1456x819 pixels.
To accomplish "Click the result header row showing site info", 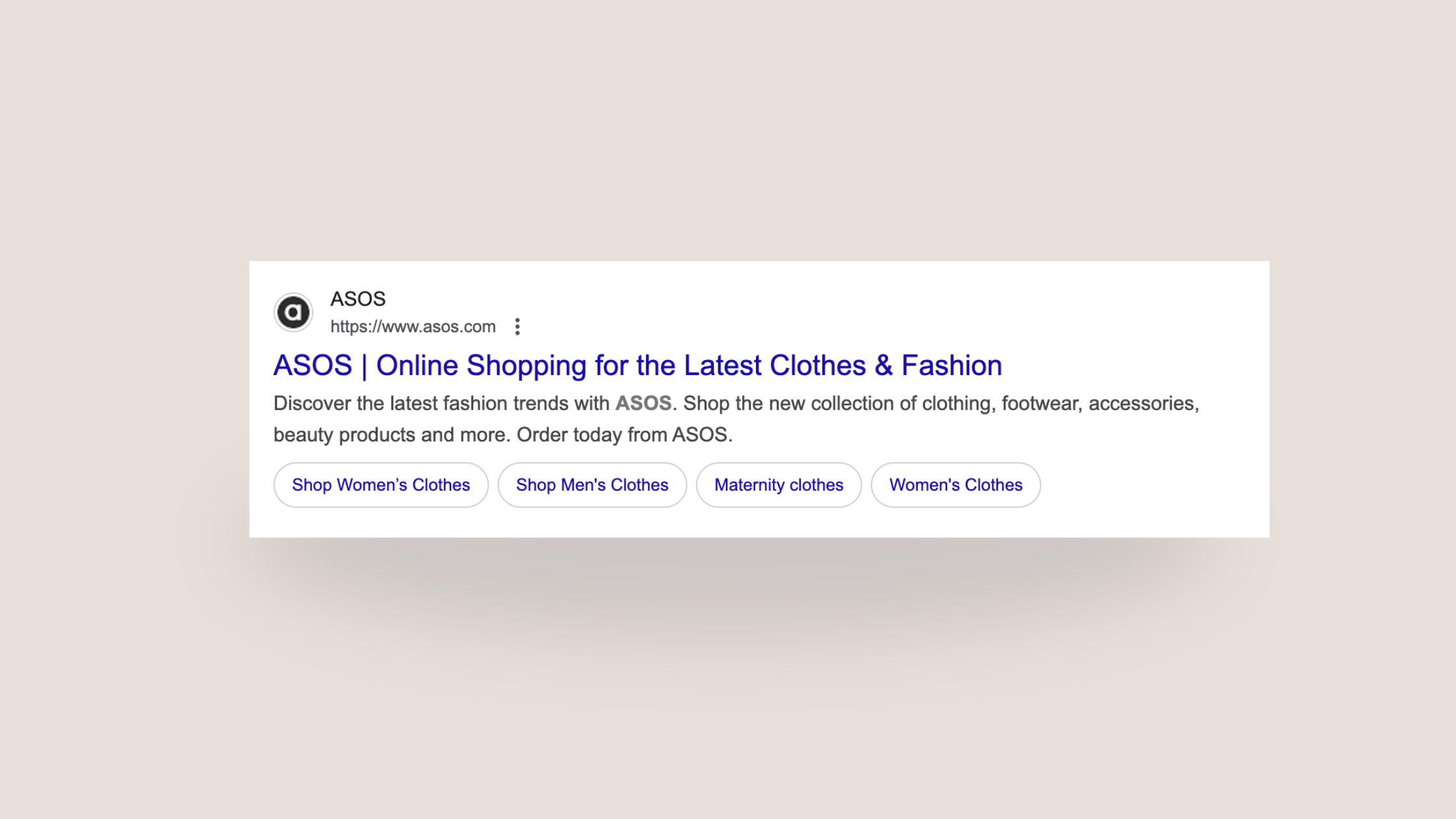I will [390, 312].
